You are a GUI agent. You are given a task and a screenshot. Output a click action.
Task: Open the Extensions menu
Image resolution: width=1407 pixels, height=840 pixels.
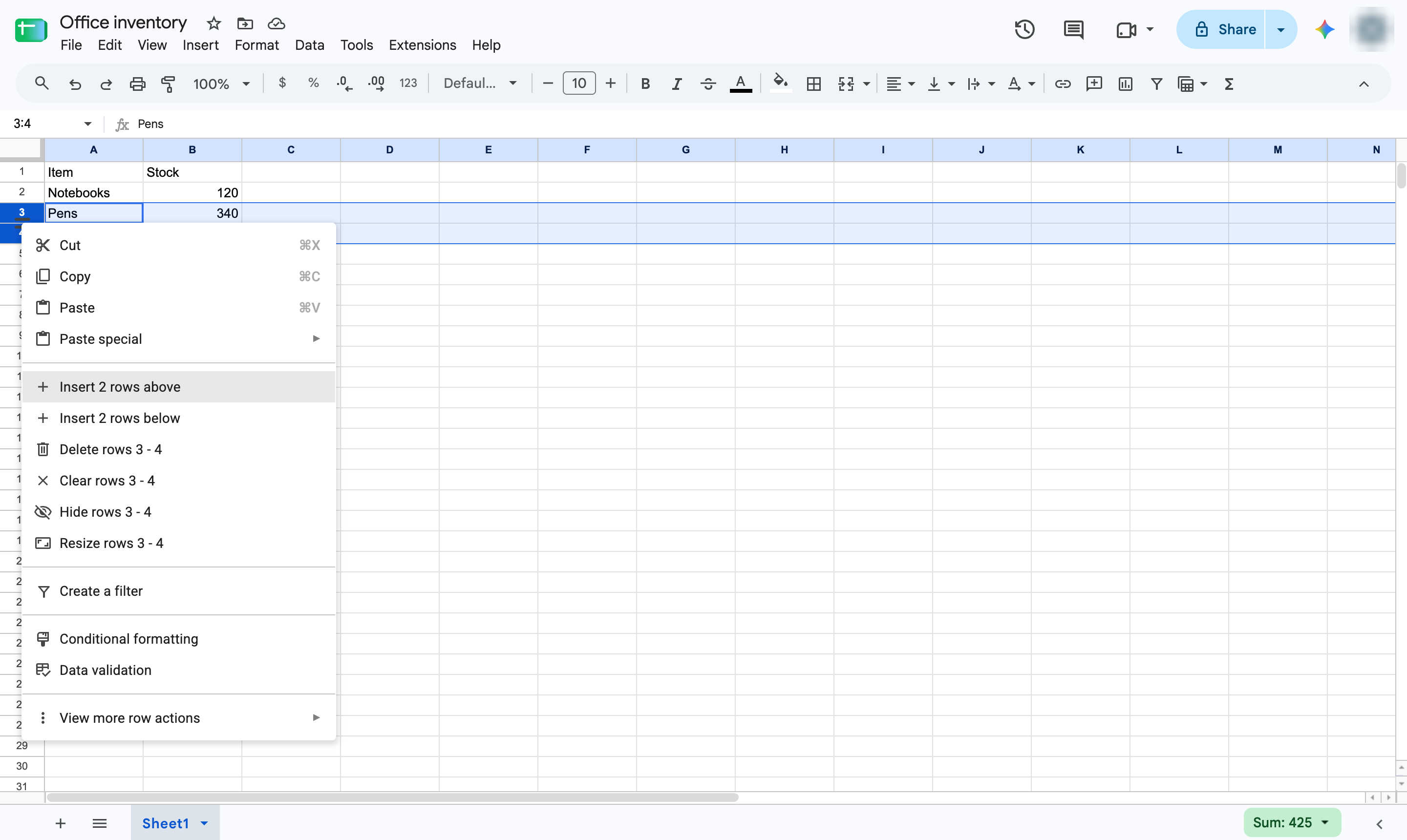click(423, 45)
